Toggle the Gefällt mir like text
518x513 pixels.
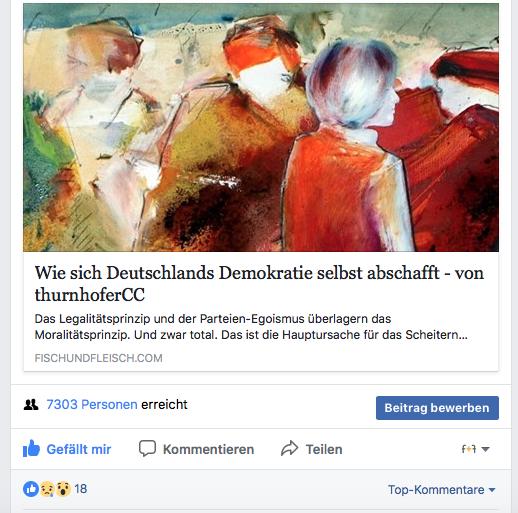pyautogui.click(x=79, y=449)
